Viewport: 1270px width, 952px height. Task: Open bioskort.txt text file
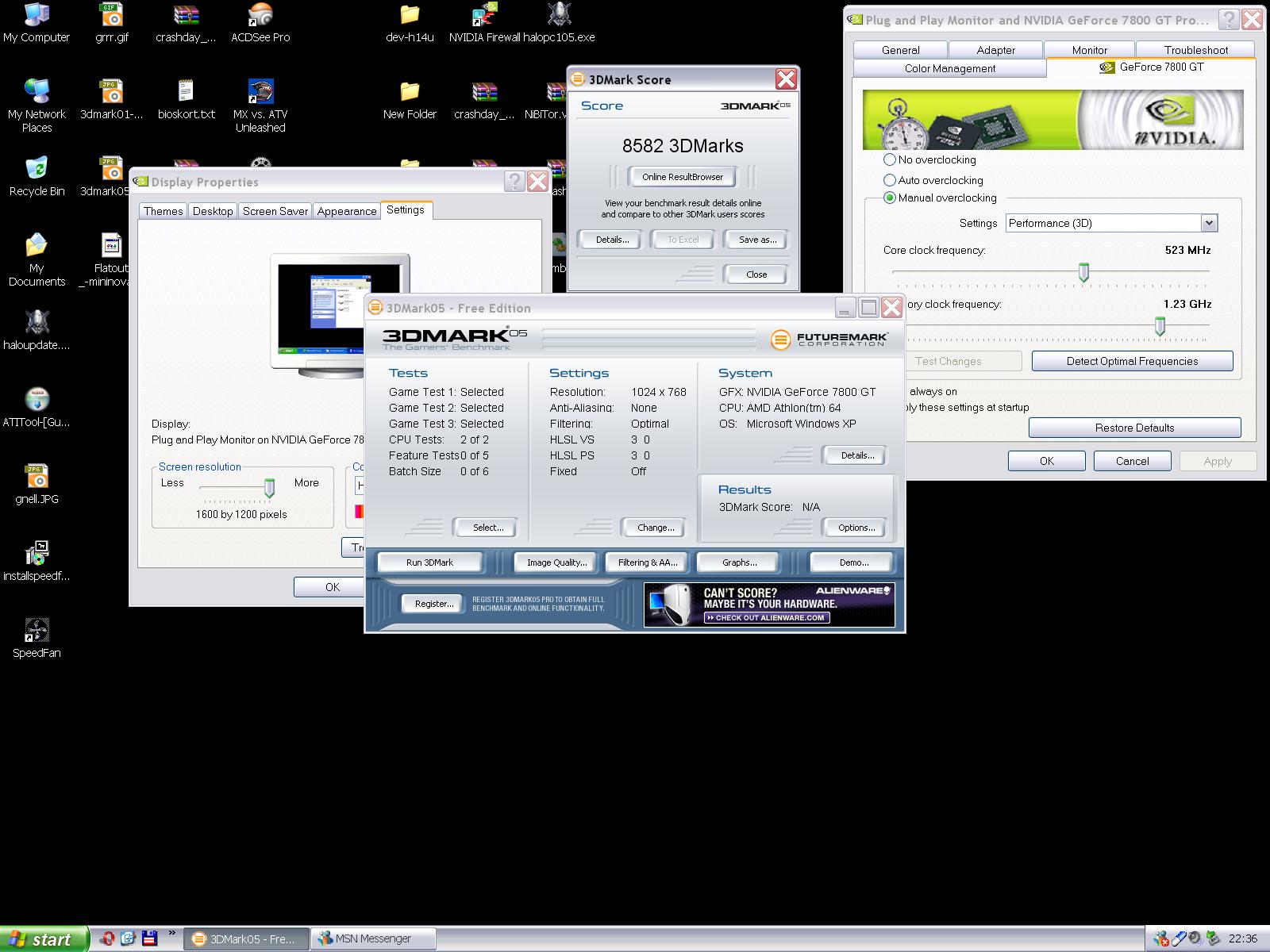pos(187,100)
